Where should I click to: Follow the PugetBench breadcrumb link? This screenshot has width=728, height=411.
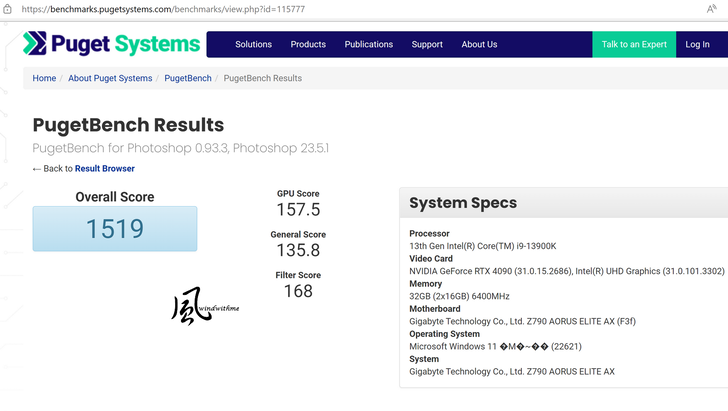(x=188, y=78)
